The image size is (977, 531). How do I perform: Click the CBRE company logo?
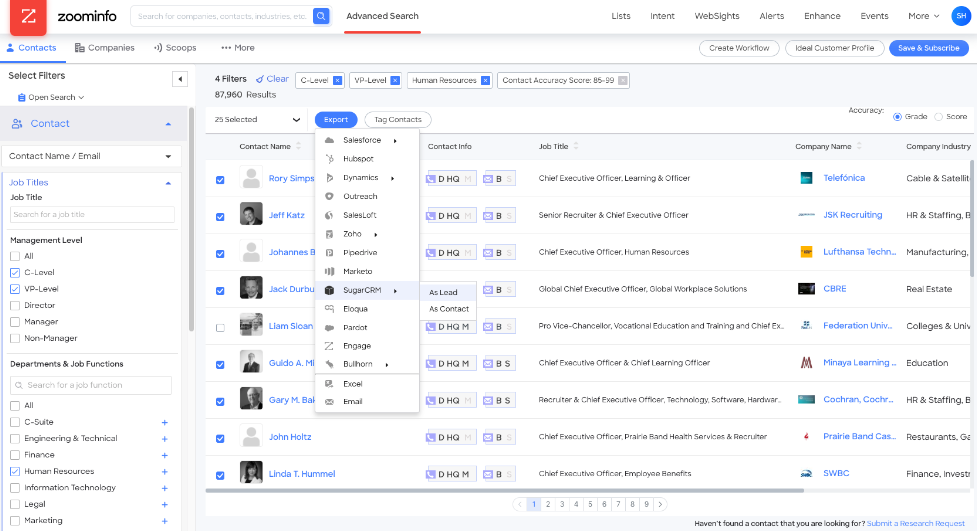click(806, 289)
